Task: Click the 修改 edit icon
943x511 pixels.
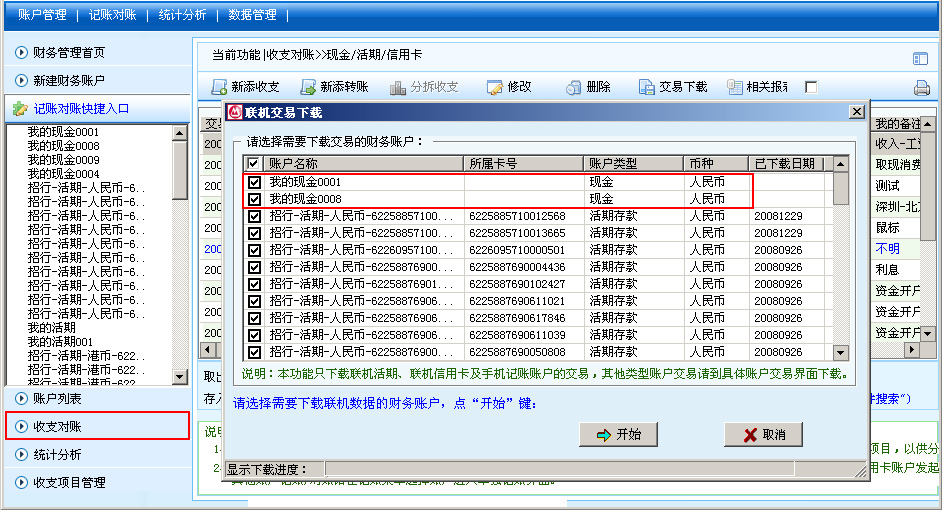Action: pos(495,87)
